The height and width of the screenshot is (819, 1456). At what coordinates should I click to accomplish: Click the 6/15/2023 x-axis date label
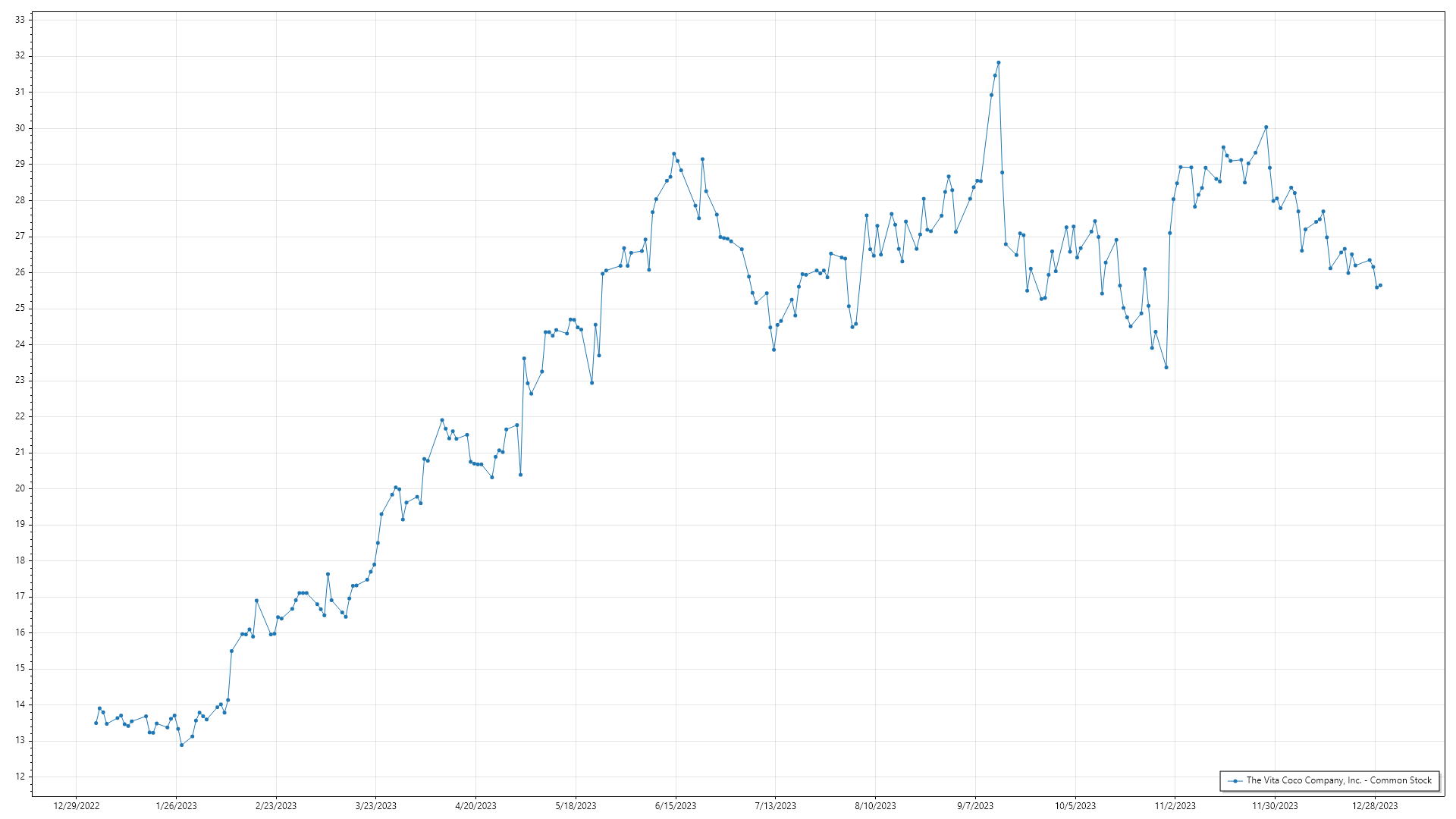click(x=676, y=806)
